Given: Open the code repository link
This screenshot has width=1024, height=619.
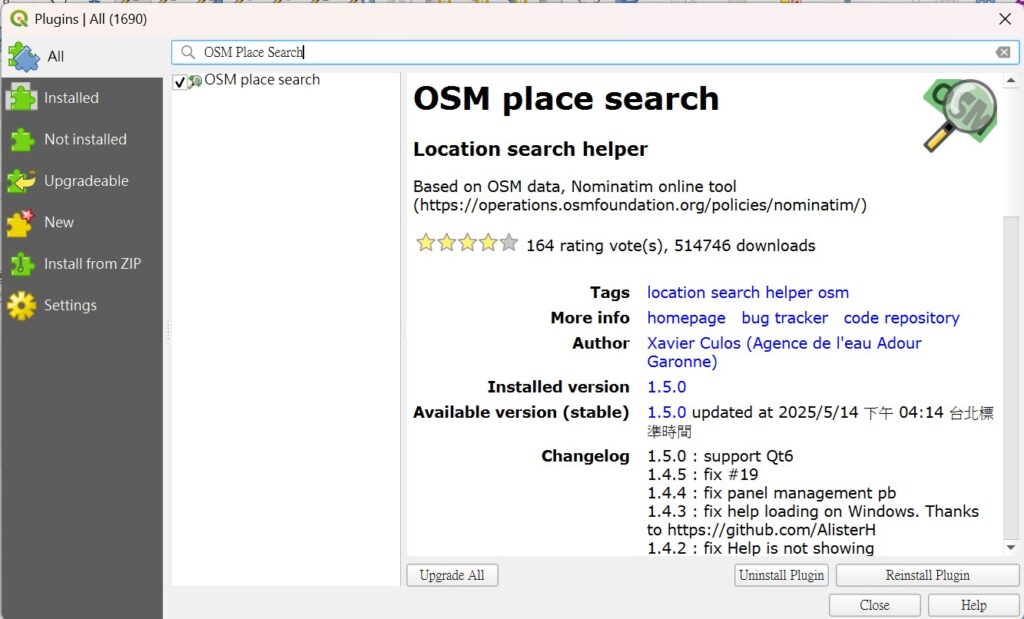Looking at the screenshot, I should (x=901, y=318).
